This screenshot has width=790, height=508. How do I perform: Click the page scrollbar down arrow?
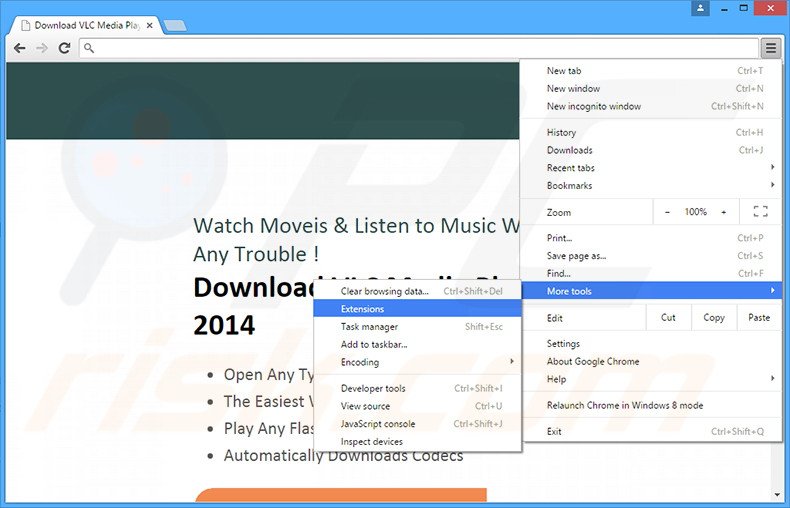click(x=776, y=496)
